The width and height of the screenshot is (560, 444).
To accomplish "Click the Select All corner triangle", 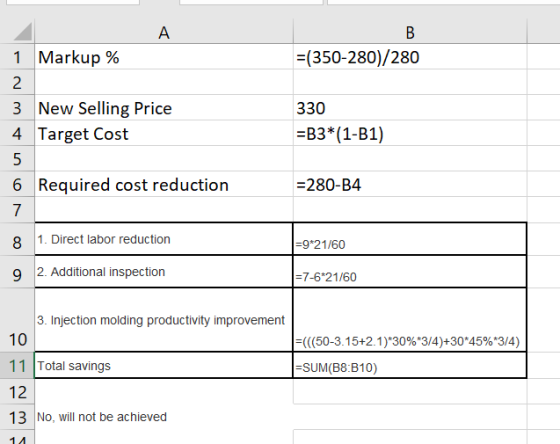I will [x=23, y=32].
